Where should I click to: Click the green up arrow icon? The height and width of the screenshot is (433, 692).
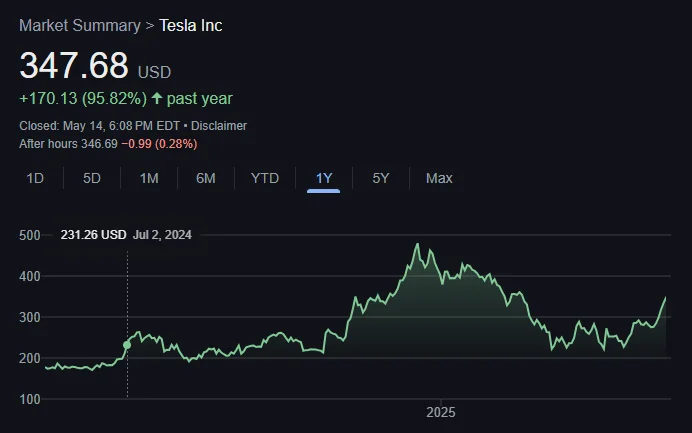[x=157, y=99]
